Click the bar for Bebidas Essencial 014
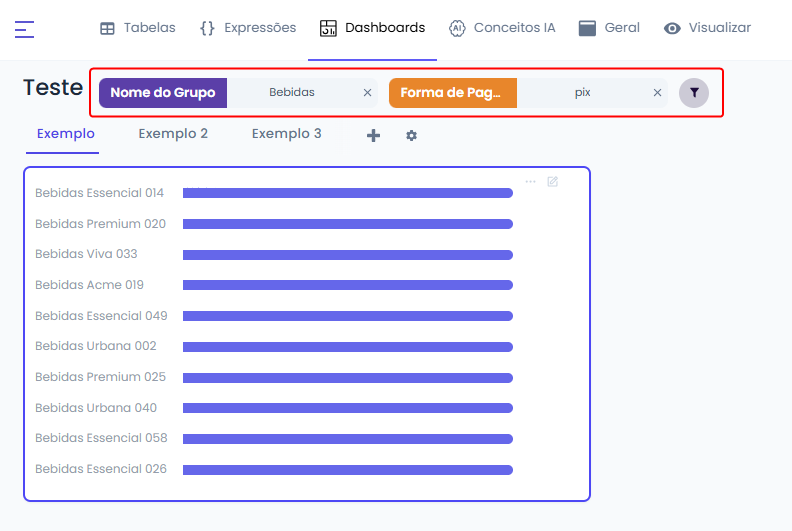The image size is (792, 531). (348, 193)
